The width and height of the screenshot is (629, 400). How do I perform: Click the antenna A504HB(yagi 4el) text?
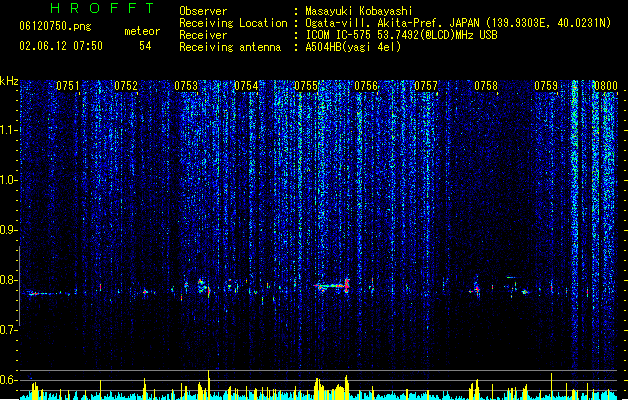353,47
